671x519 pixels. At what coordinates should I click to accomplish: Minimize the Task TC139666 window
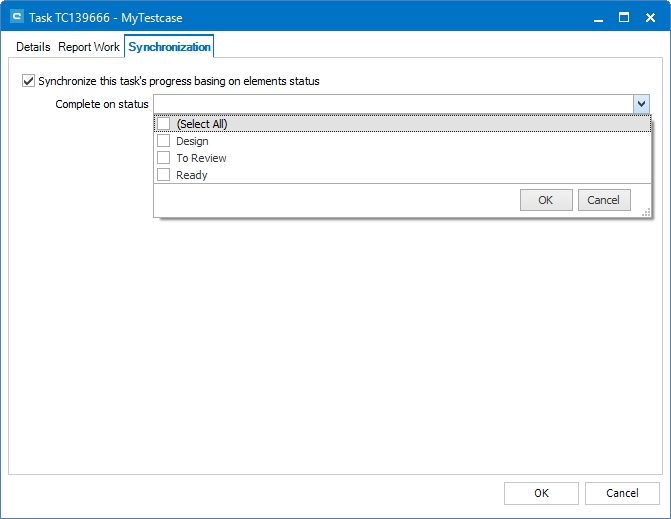(x=598, y=17)
